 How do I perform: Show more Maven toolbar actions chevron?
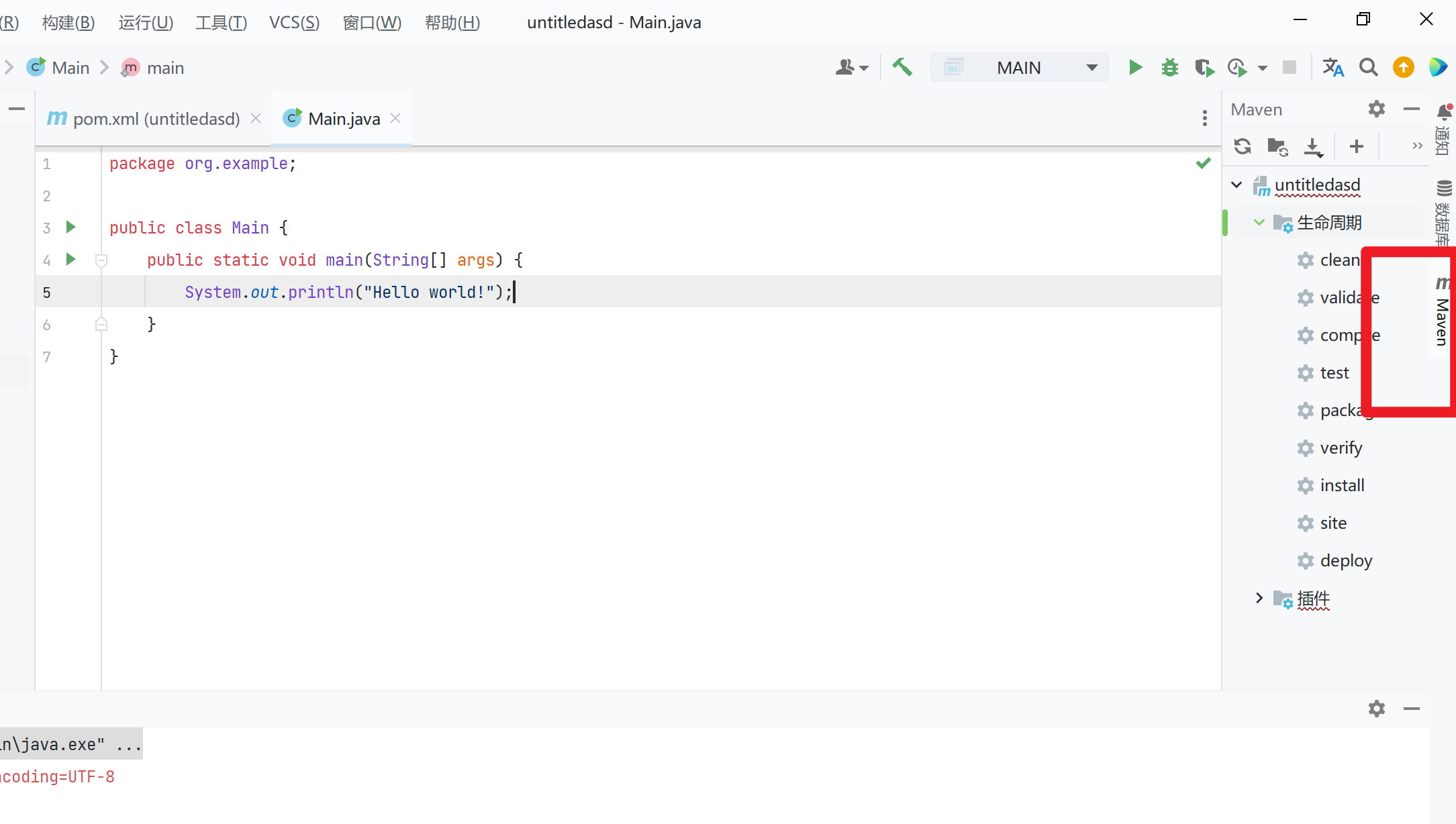click(1418, 146)
